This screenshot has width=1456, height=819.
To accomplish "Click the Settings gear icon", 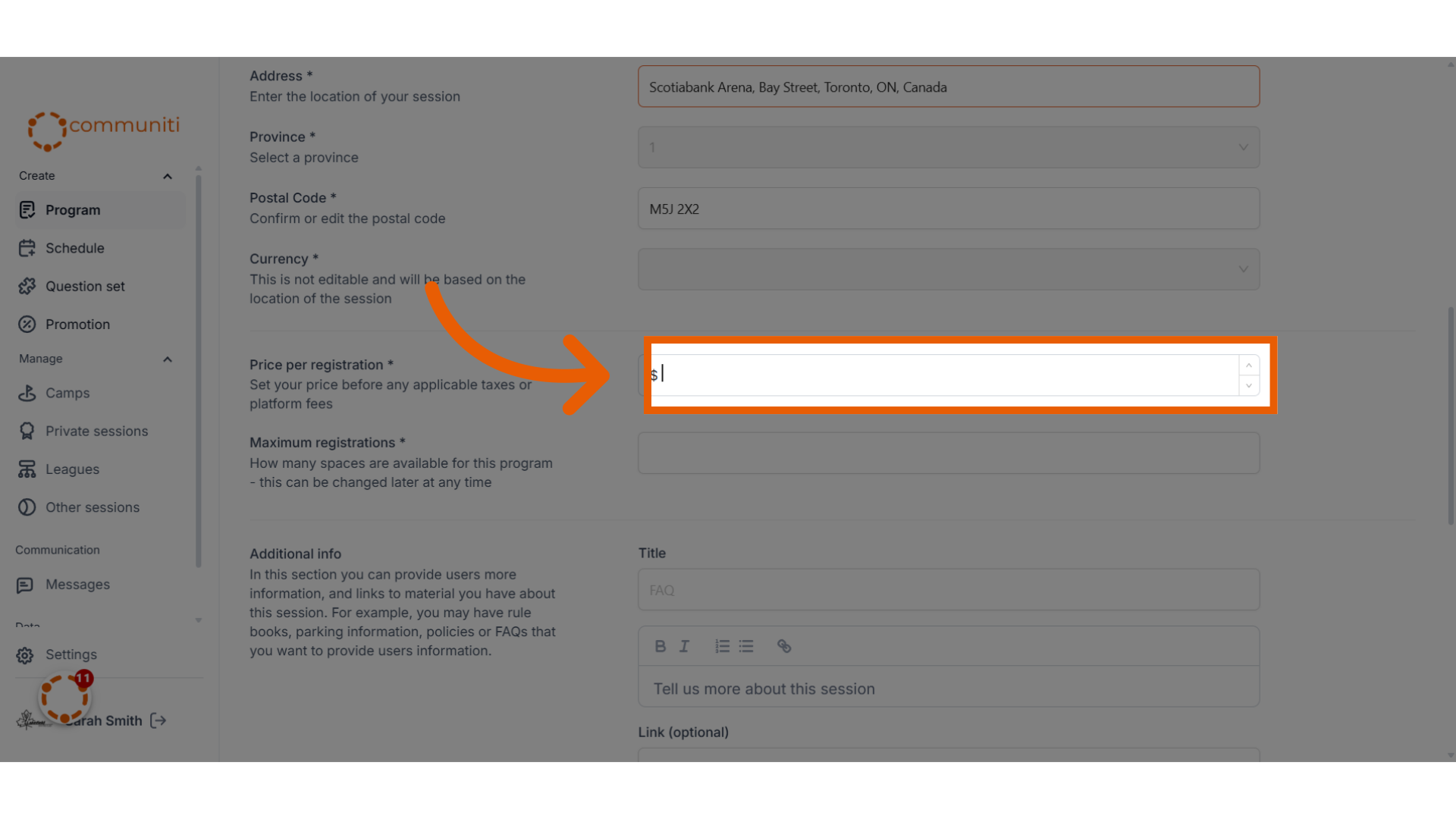I will 25,654.
